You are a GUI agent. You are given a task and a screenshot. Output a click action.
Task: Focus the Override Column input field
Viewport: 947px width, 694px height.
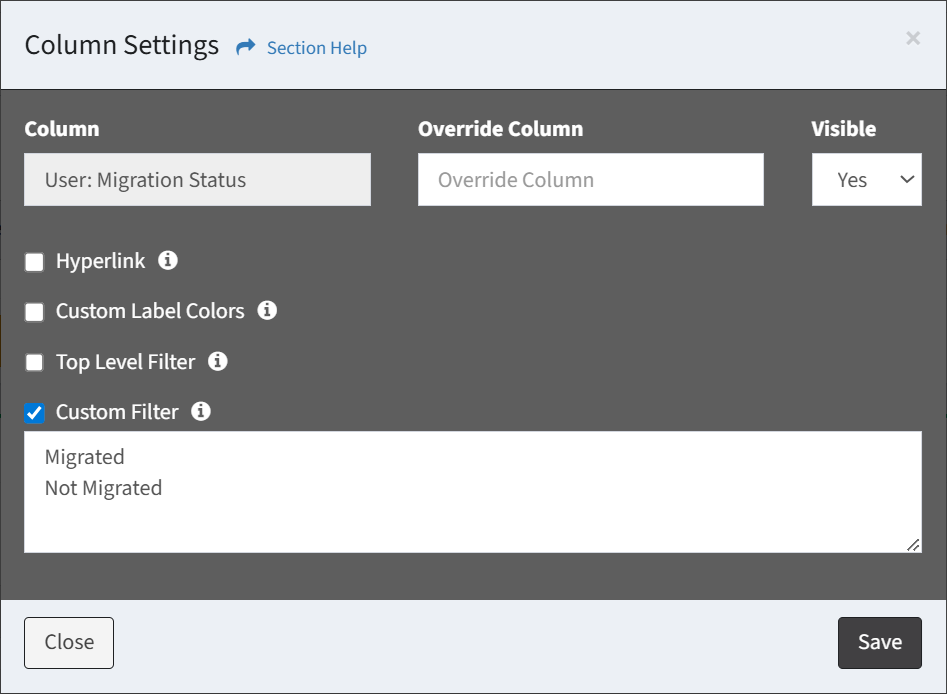point(591,179)
